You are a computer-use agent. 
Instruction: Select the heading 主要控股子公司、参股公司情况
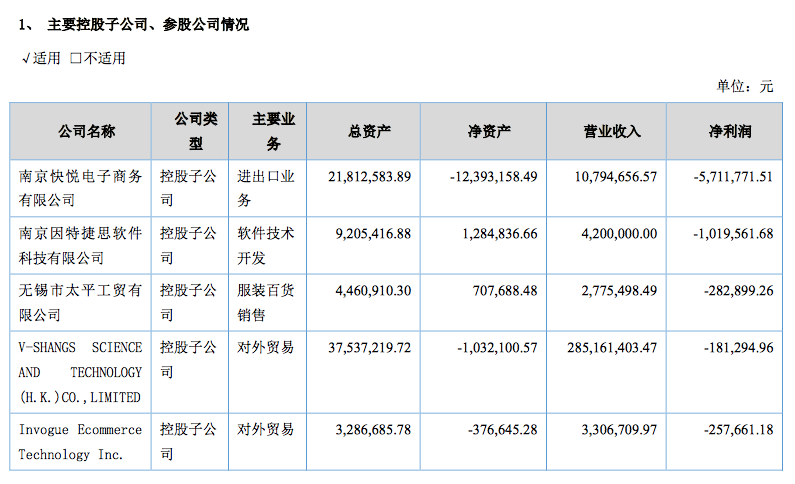(148, 24)
